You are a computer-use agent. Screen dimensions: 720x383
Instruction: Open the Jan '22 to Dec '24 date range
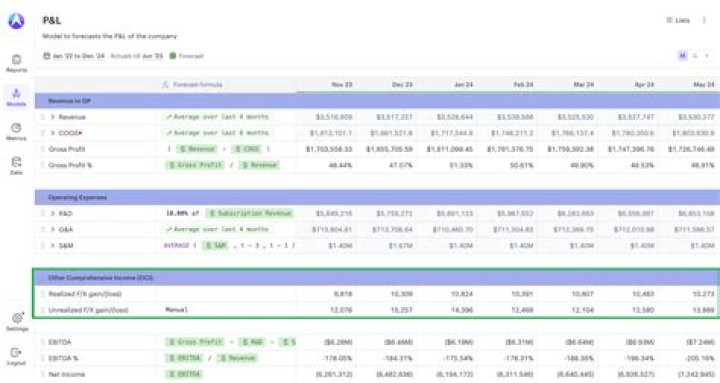[74, 56]
